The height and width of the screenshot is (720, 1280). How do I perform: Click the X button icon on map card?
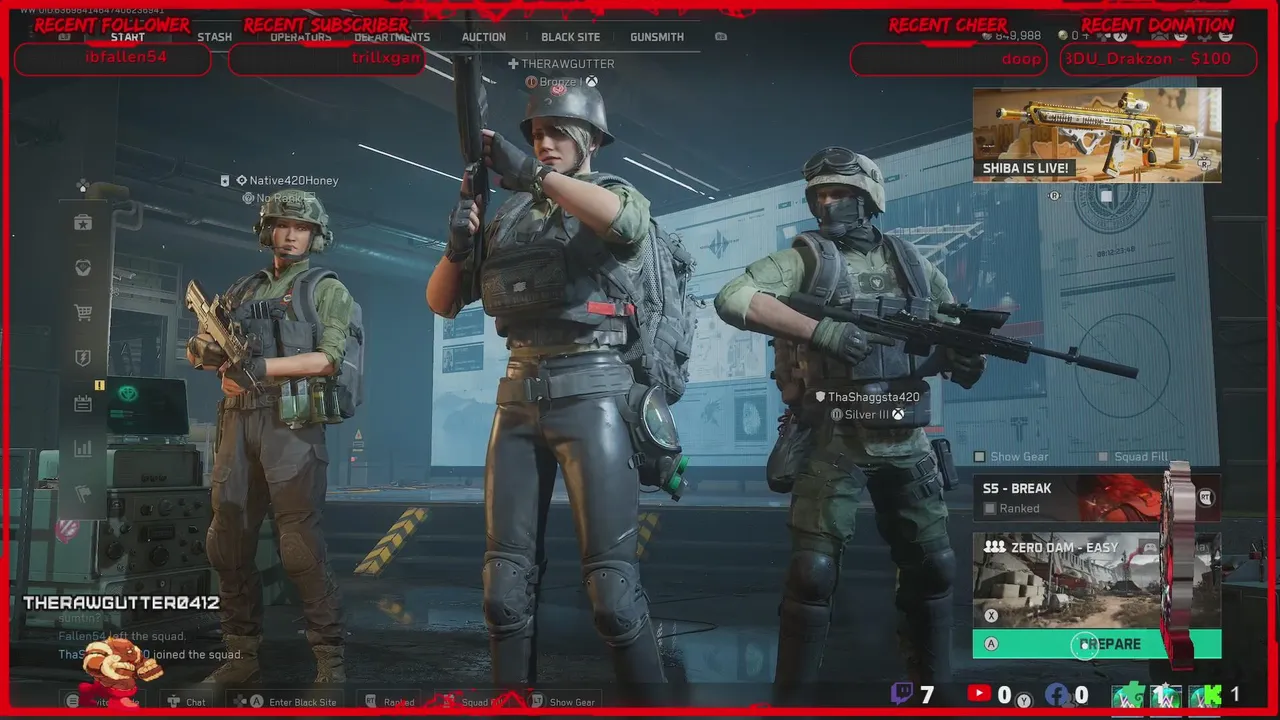point(992,616)
